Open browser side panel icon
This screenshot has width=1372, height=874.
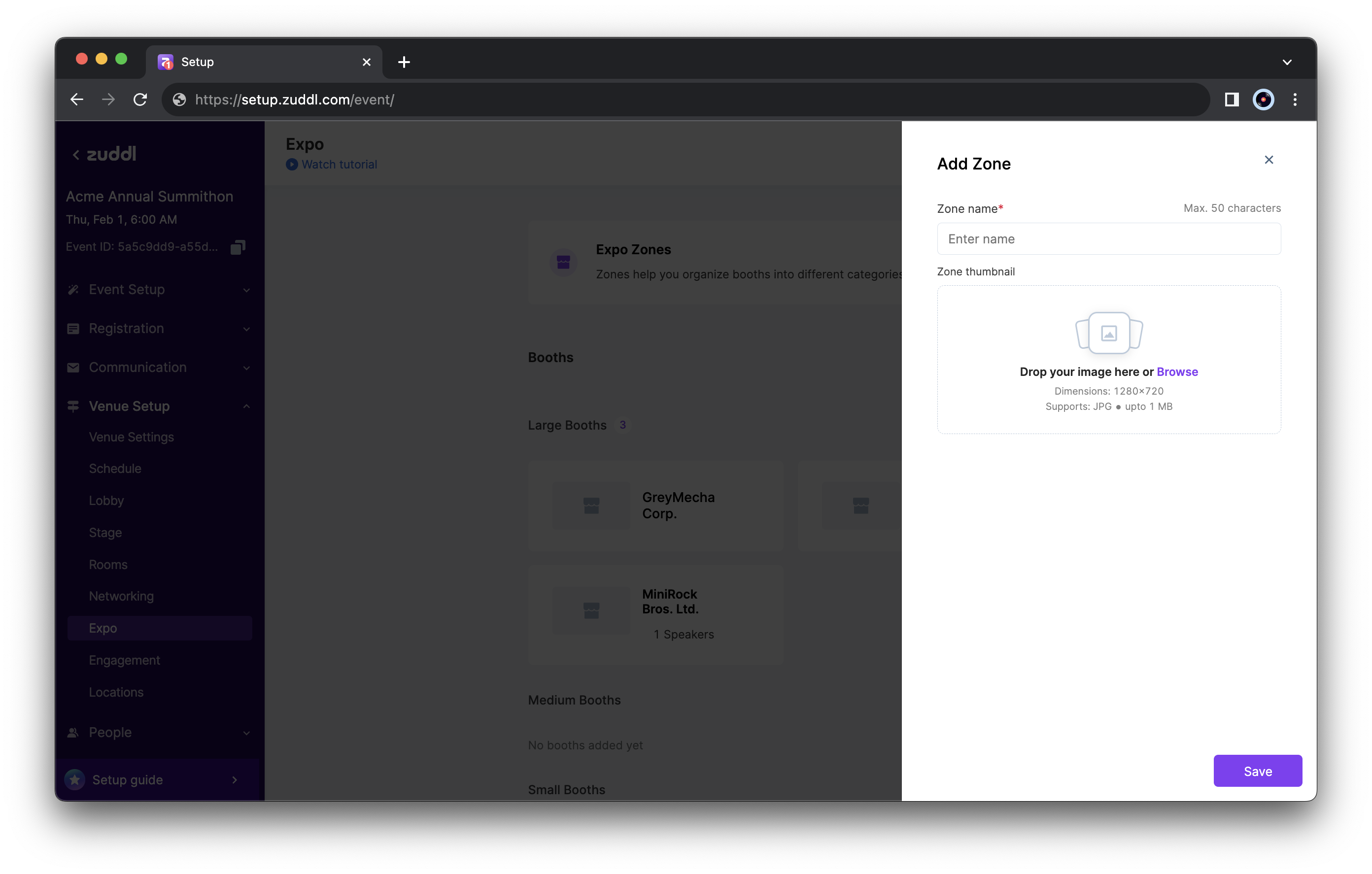click(x=1231, y=100)
